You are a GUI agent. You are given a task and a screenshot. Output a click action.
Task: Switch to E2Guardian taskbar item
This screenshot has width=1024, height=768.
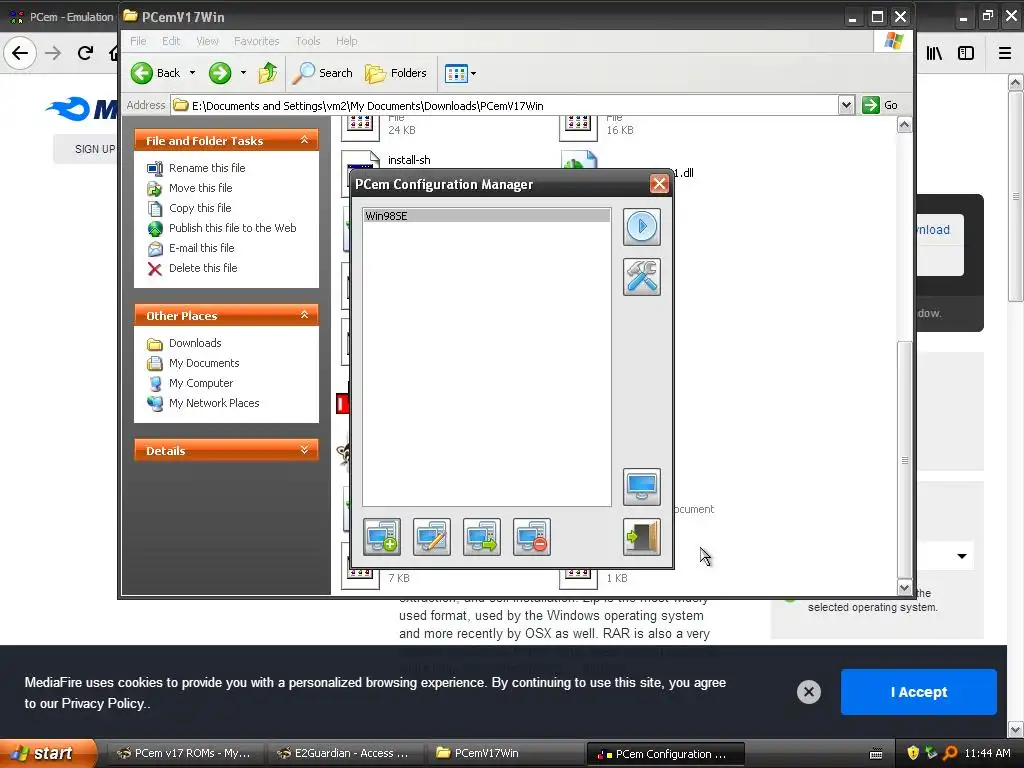click(x=345, y=754)
